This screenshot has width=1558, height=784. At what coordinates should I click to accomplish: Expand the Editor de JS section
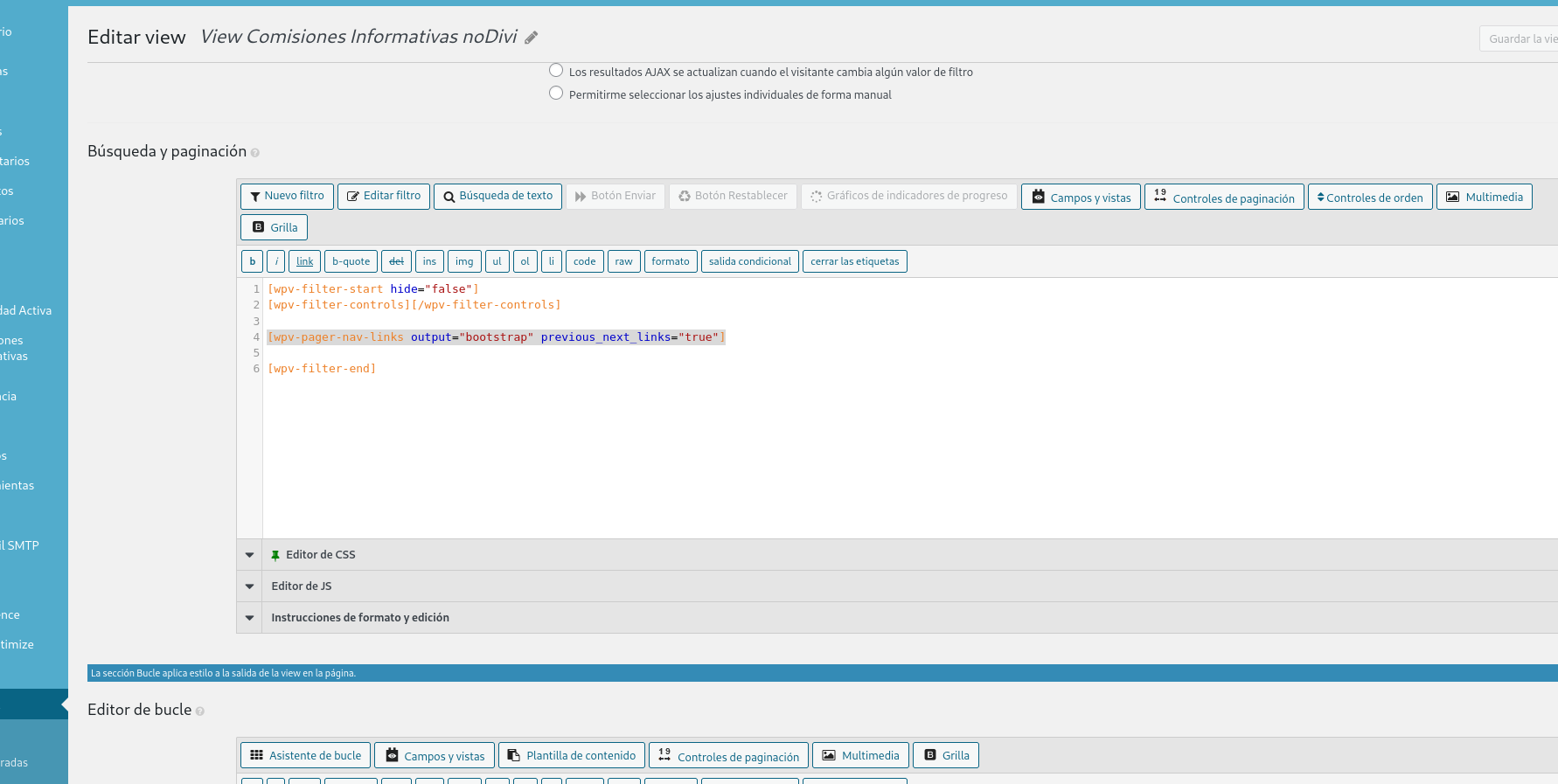click(x=250, y=586)
